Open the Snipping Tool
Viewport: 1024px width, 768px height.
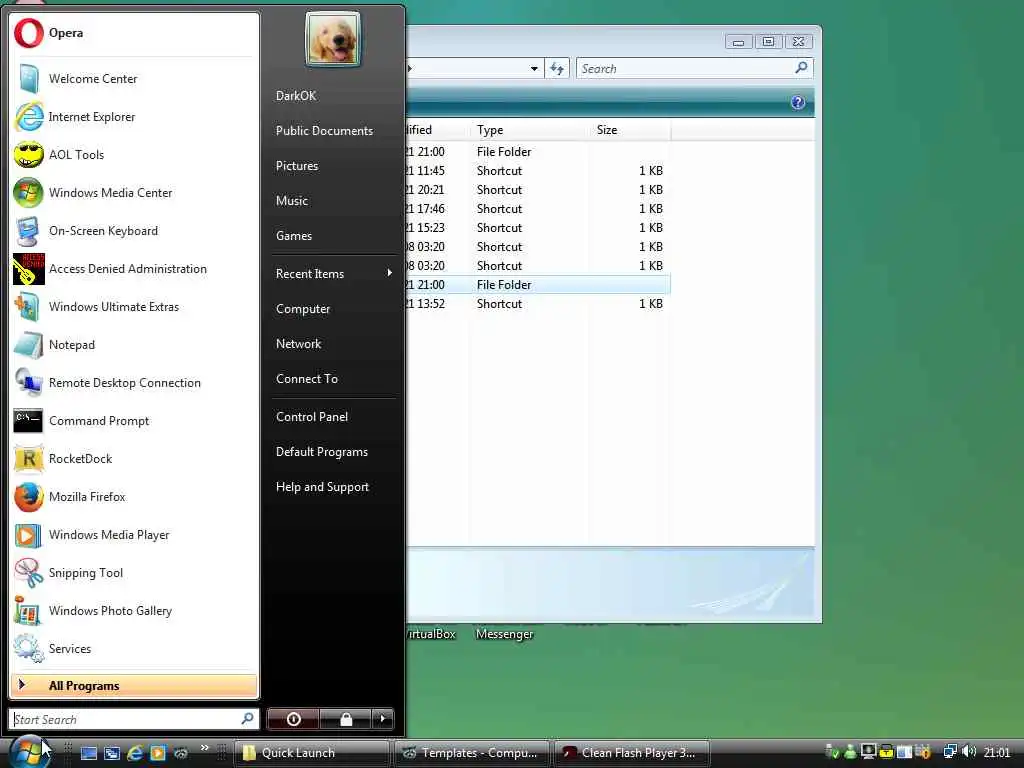point(134,573)
